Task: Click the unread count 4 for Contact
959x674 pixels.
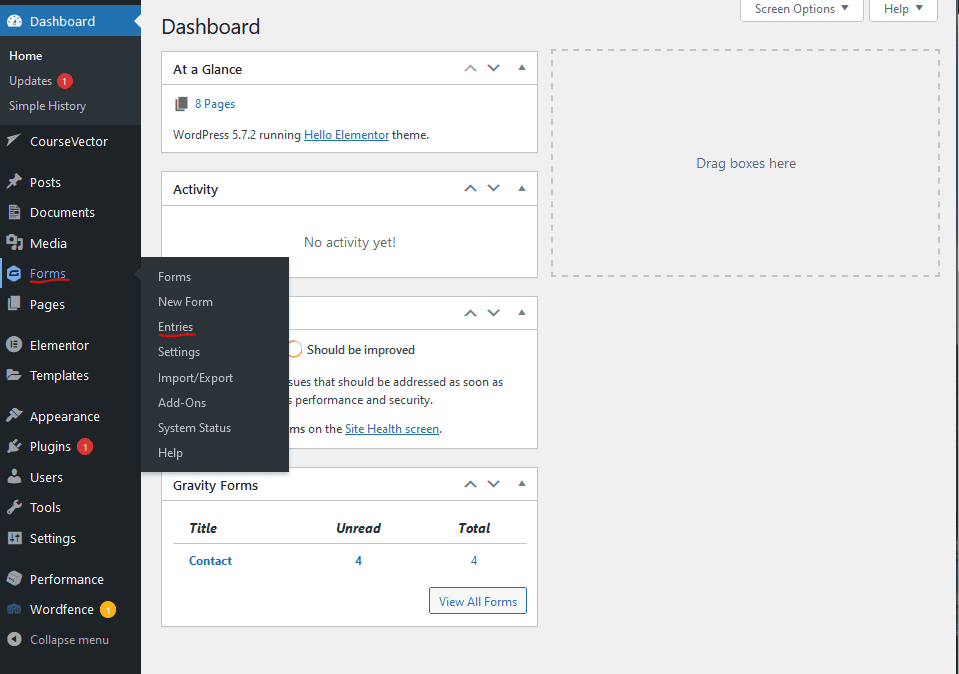Action: tap(358, 560)
